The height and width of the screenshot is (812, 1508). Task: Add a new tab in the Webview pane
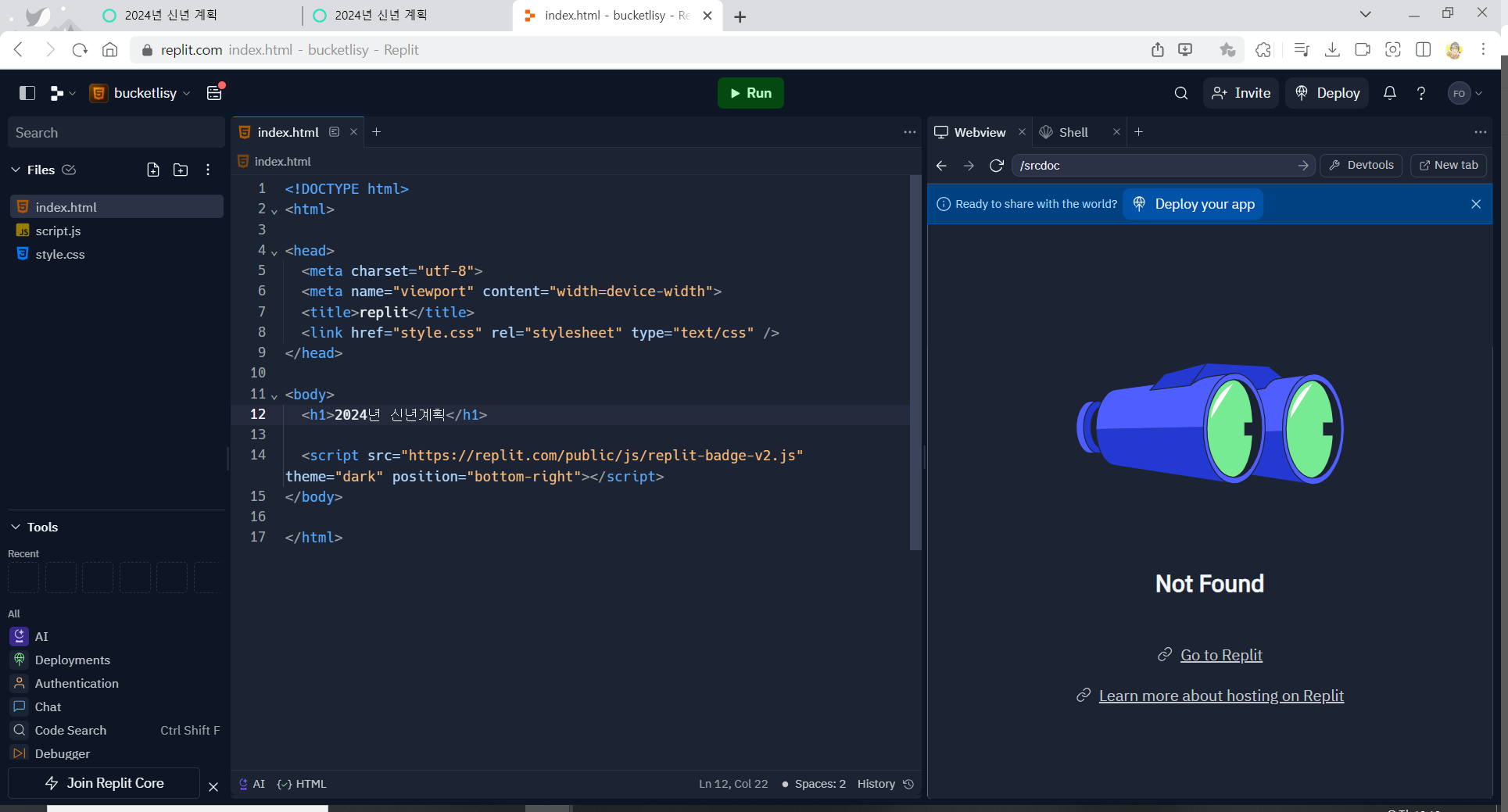click(1139, 132)
